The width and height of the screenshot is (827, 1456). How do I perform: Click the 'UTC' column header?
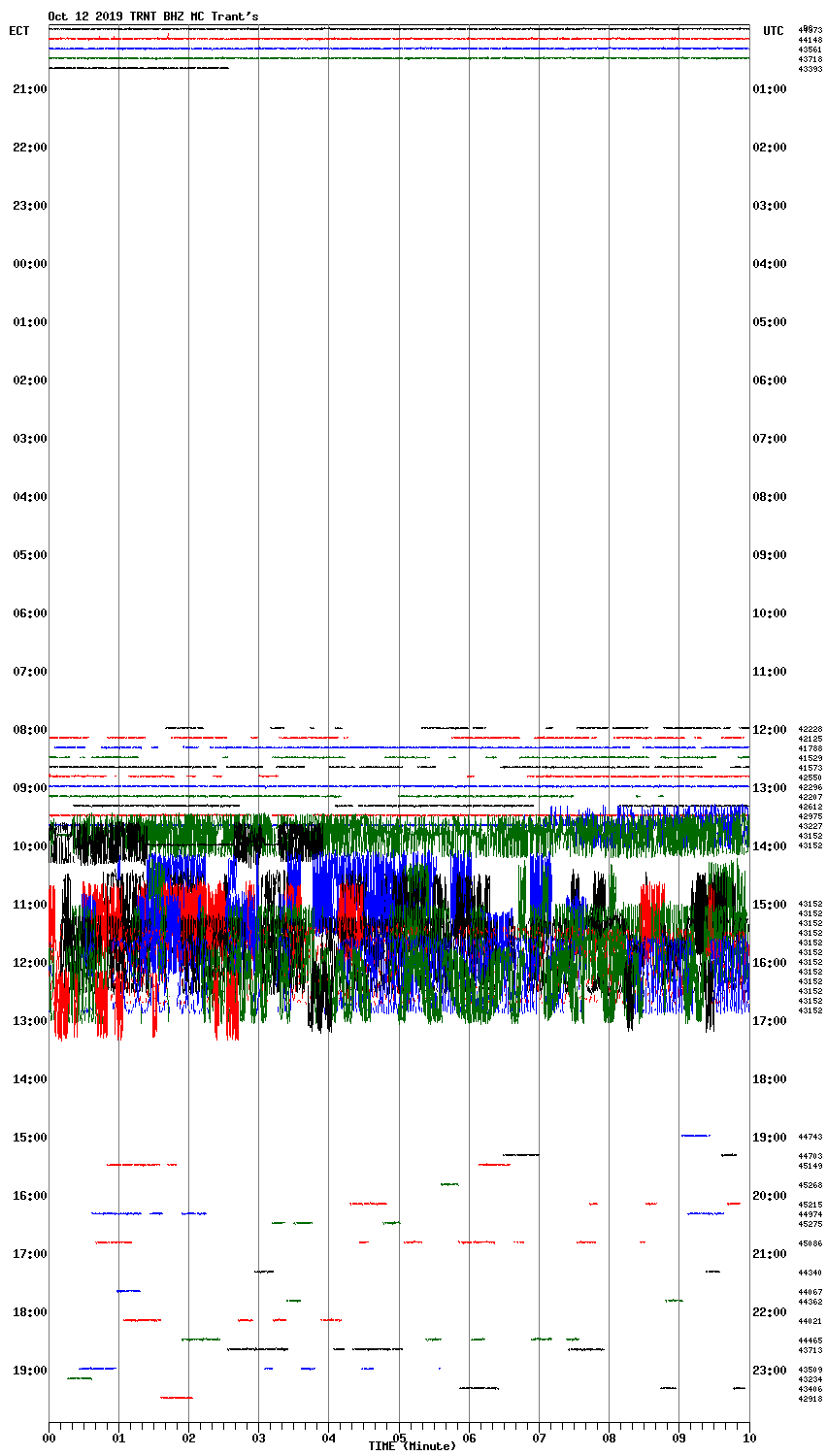click(773, 31)
